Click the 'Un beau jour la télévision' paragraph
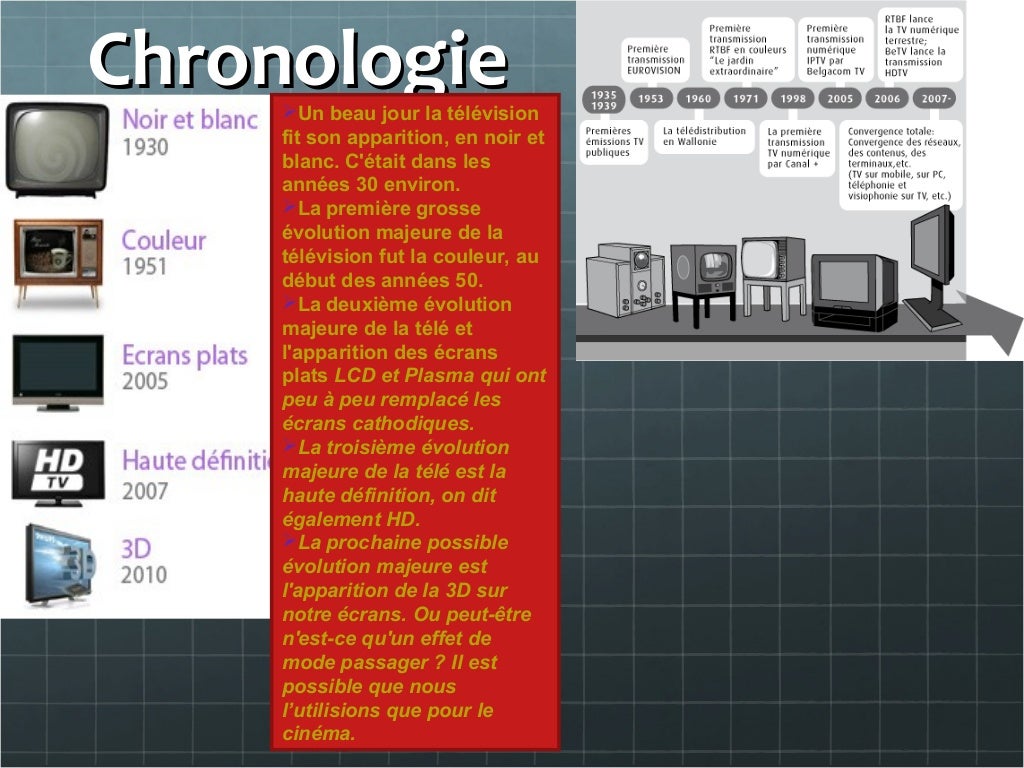Screen dimensions: 1024x768 click(x=413, y=149)
